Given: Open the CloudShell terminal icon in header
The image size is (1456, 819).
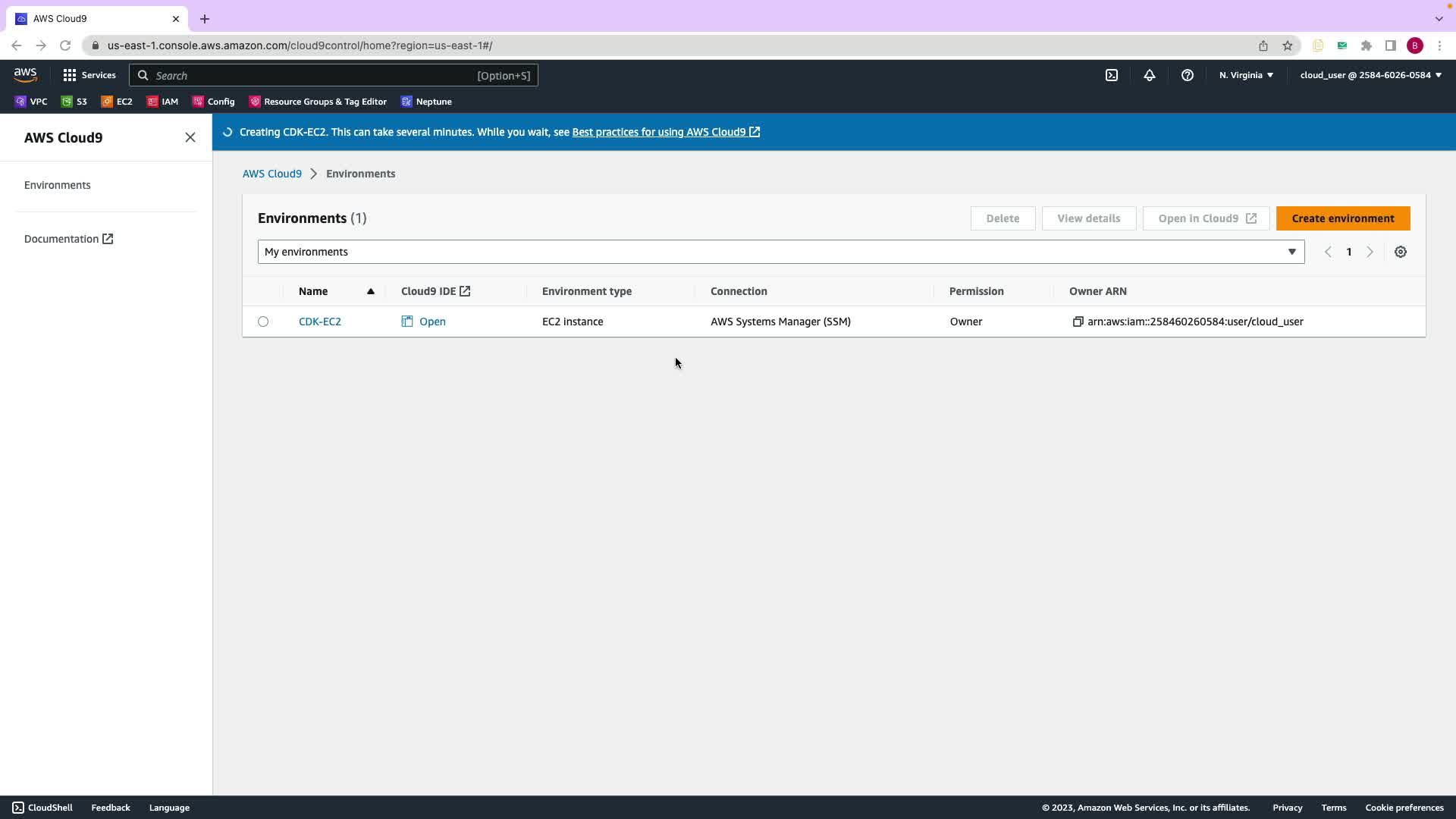Looking at the screenshot, I should click(x=1112, y=75).
